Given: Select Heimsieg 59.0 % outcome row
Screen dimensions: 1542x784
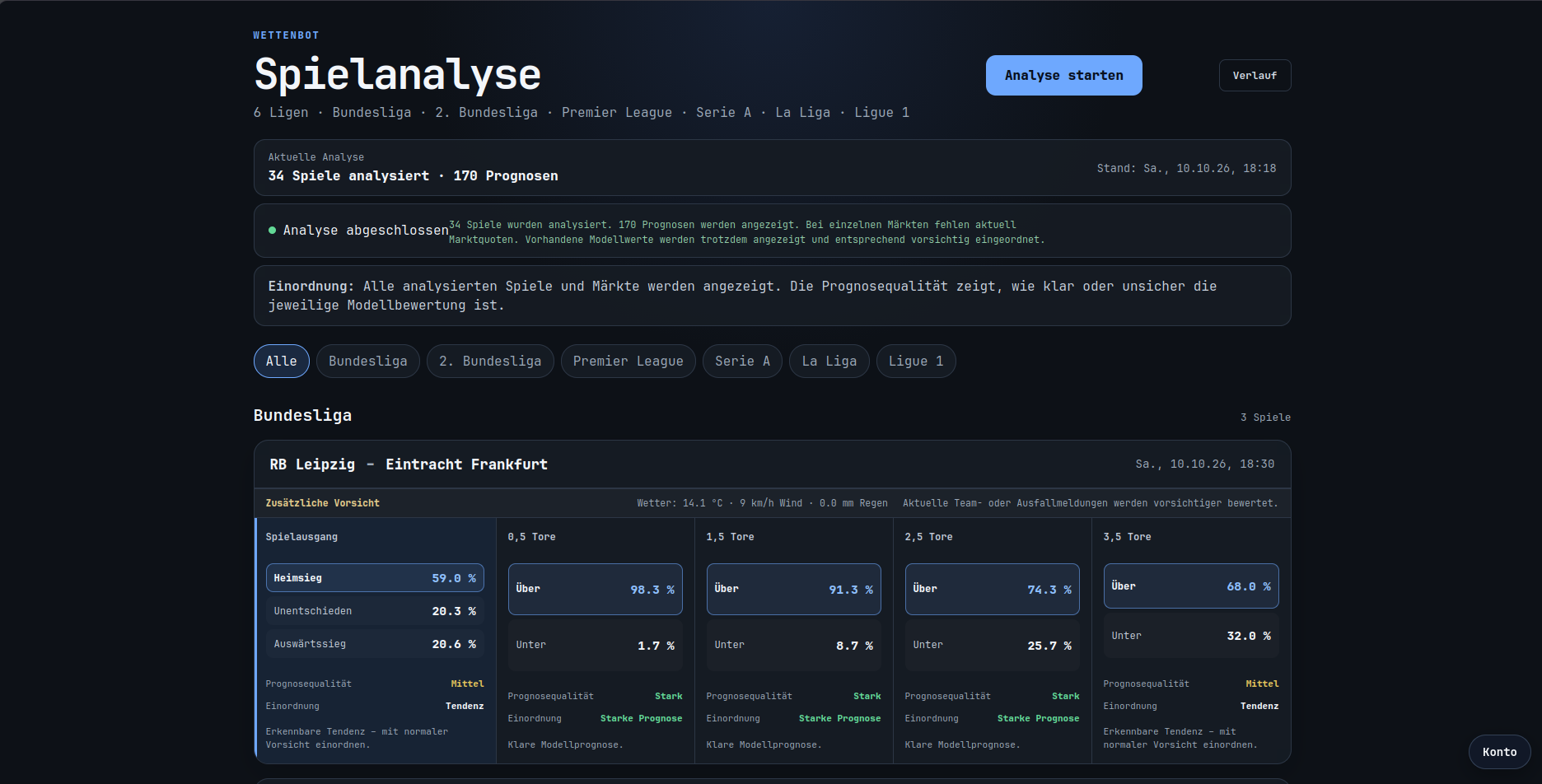Looking at the screenshot, I should point(375,577).
